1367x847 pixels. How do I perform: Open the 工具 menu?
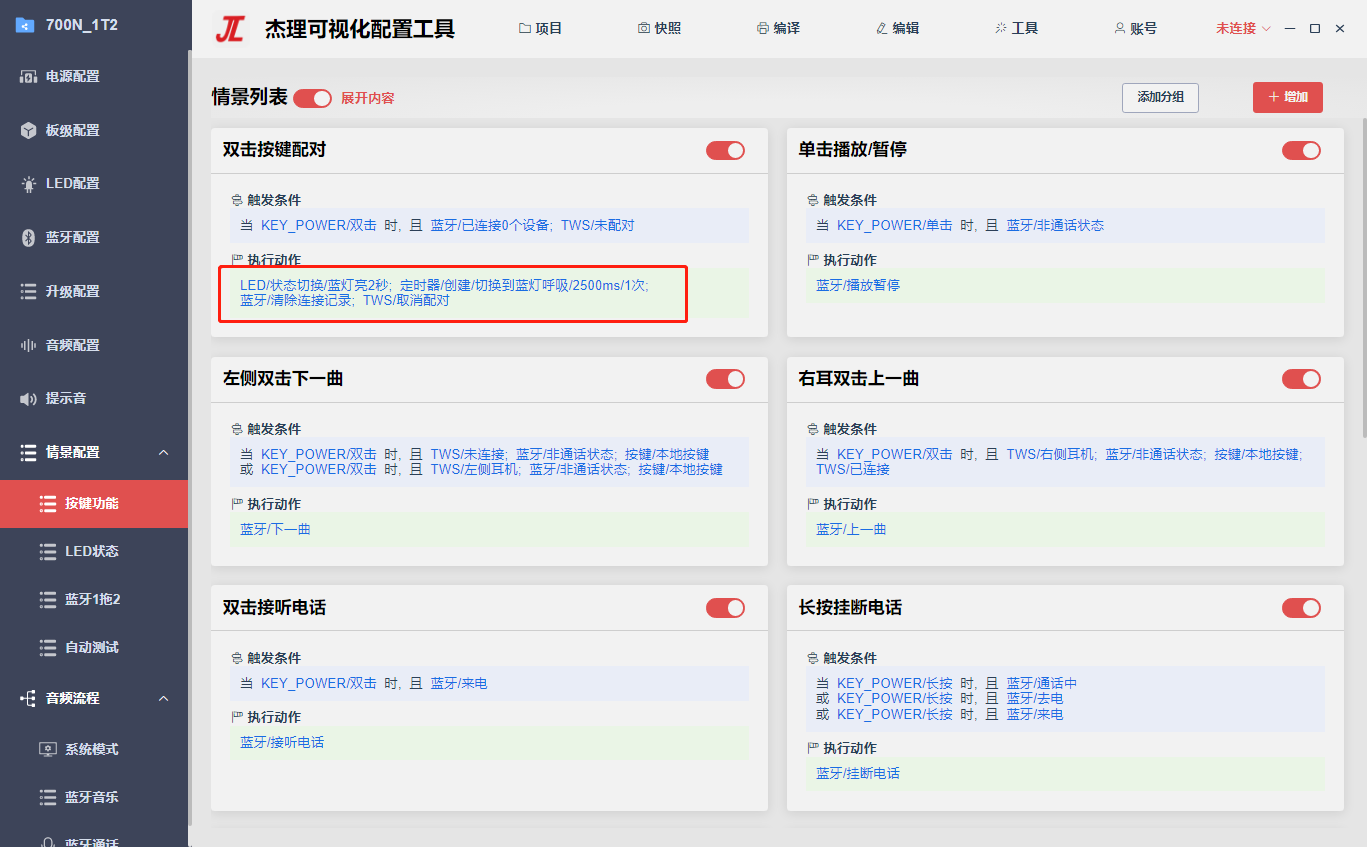tap(1016, 28)
